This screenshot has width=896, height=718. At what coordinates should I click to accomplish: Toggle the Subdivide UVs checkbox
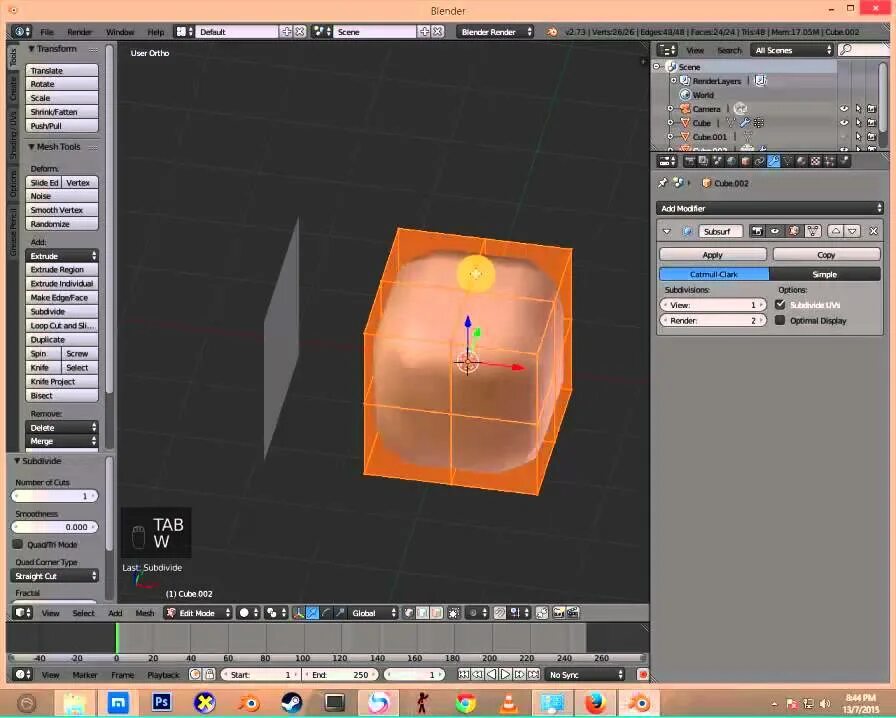tap(780, 305)
